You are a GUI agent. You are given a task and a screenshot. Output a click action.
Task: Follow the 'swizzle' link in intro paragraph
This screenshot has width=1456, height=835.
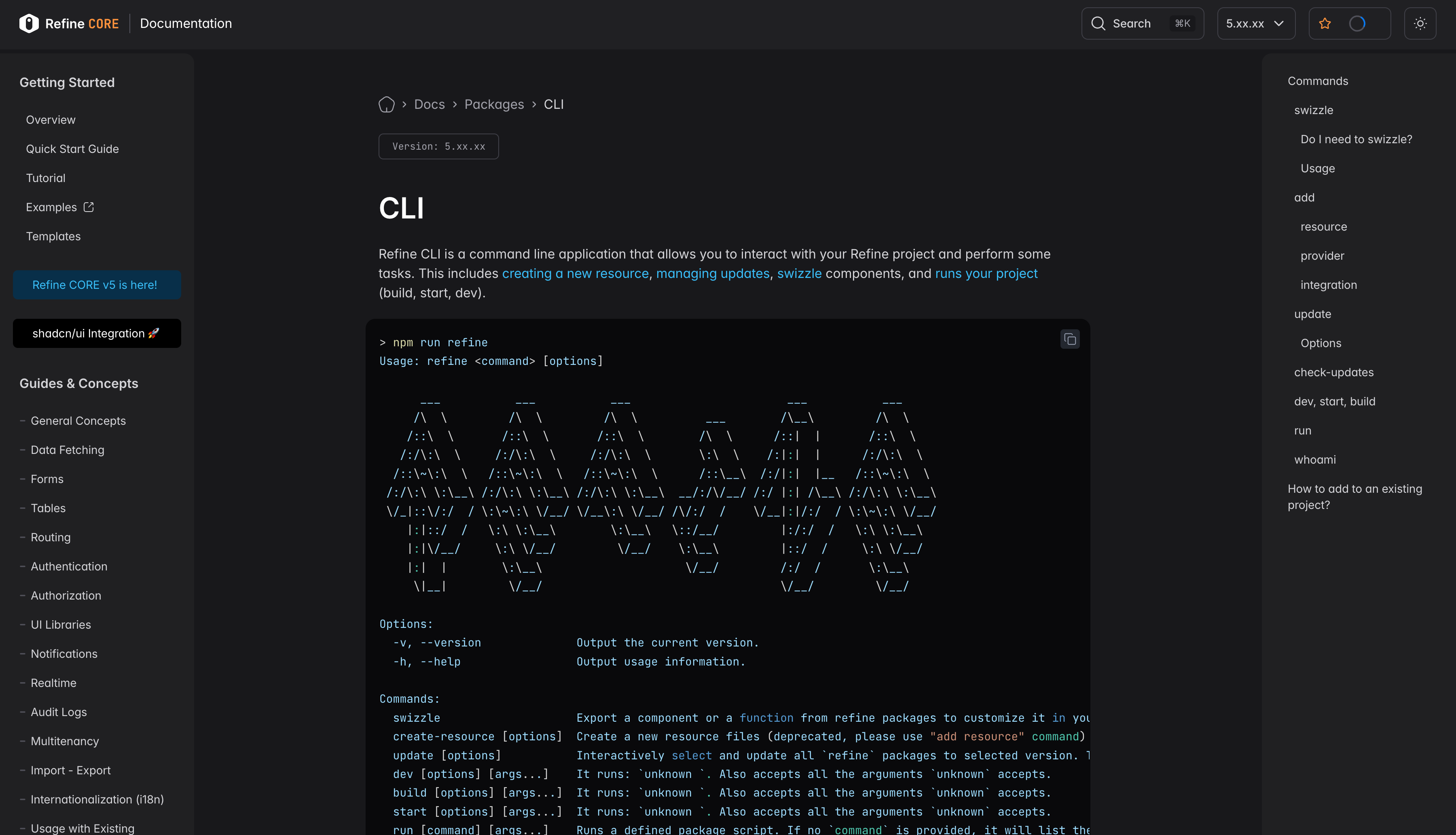[799, 273]
